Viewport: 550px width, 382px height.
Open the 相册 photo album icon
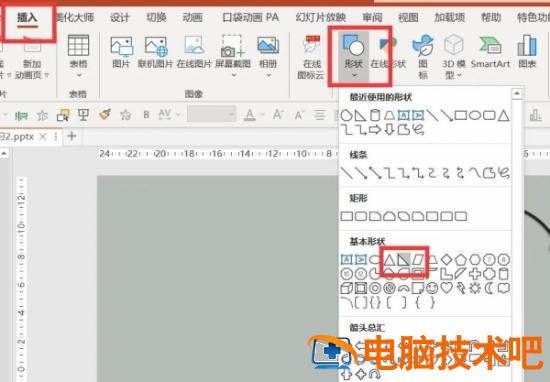[268, 45]
